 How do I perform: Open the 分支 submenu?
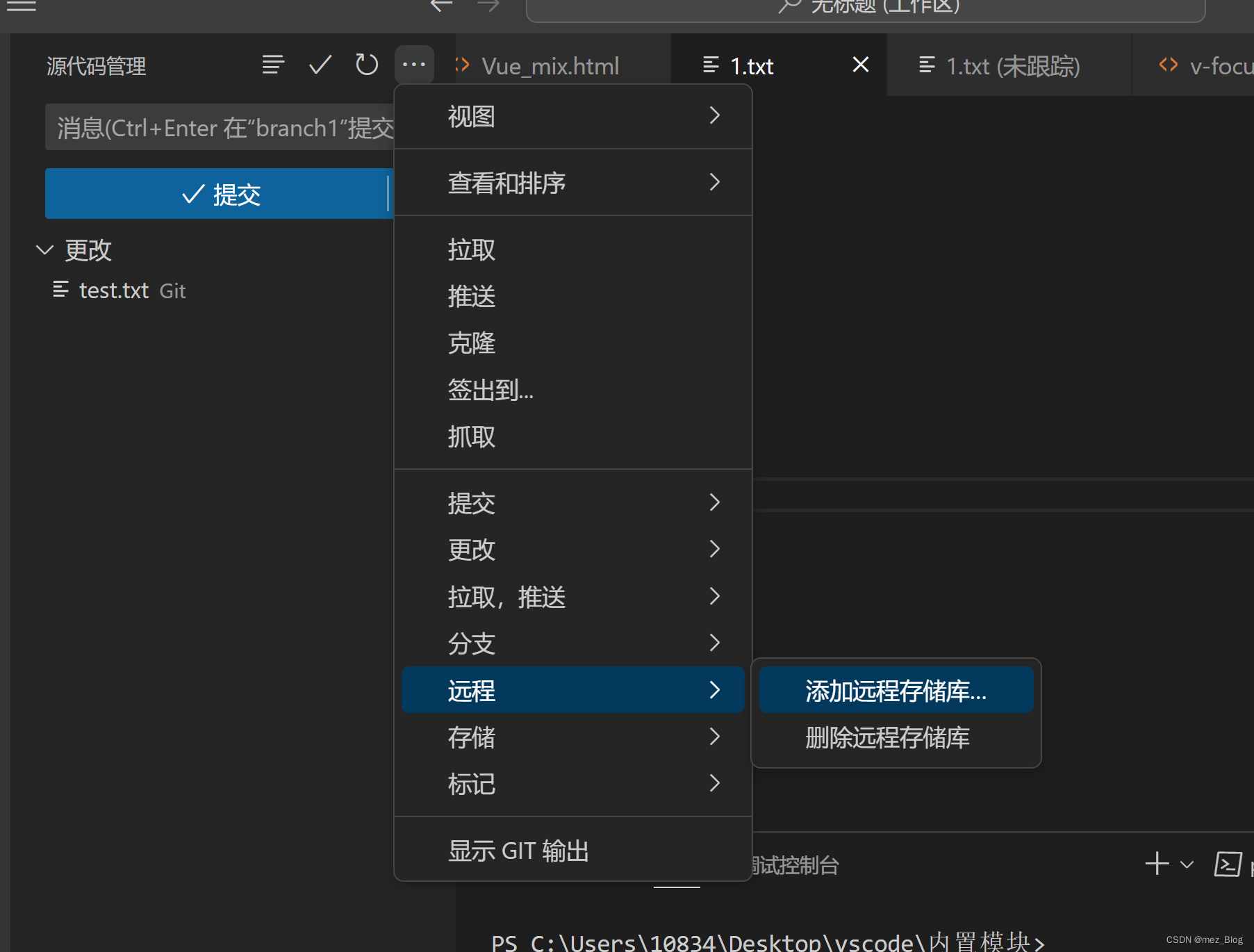573,643
